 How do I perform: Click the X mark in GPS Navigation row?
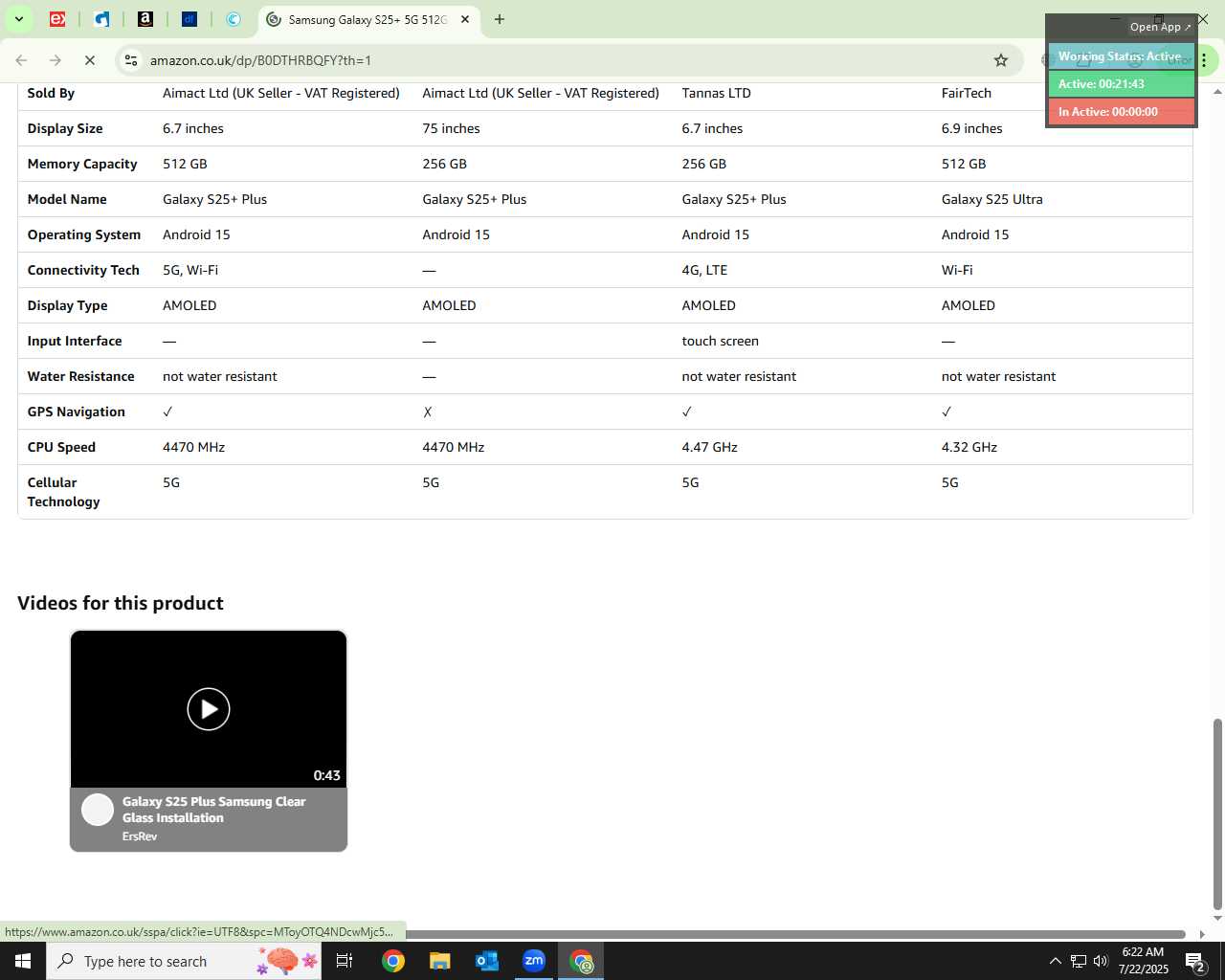pos(428,412)
